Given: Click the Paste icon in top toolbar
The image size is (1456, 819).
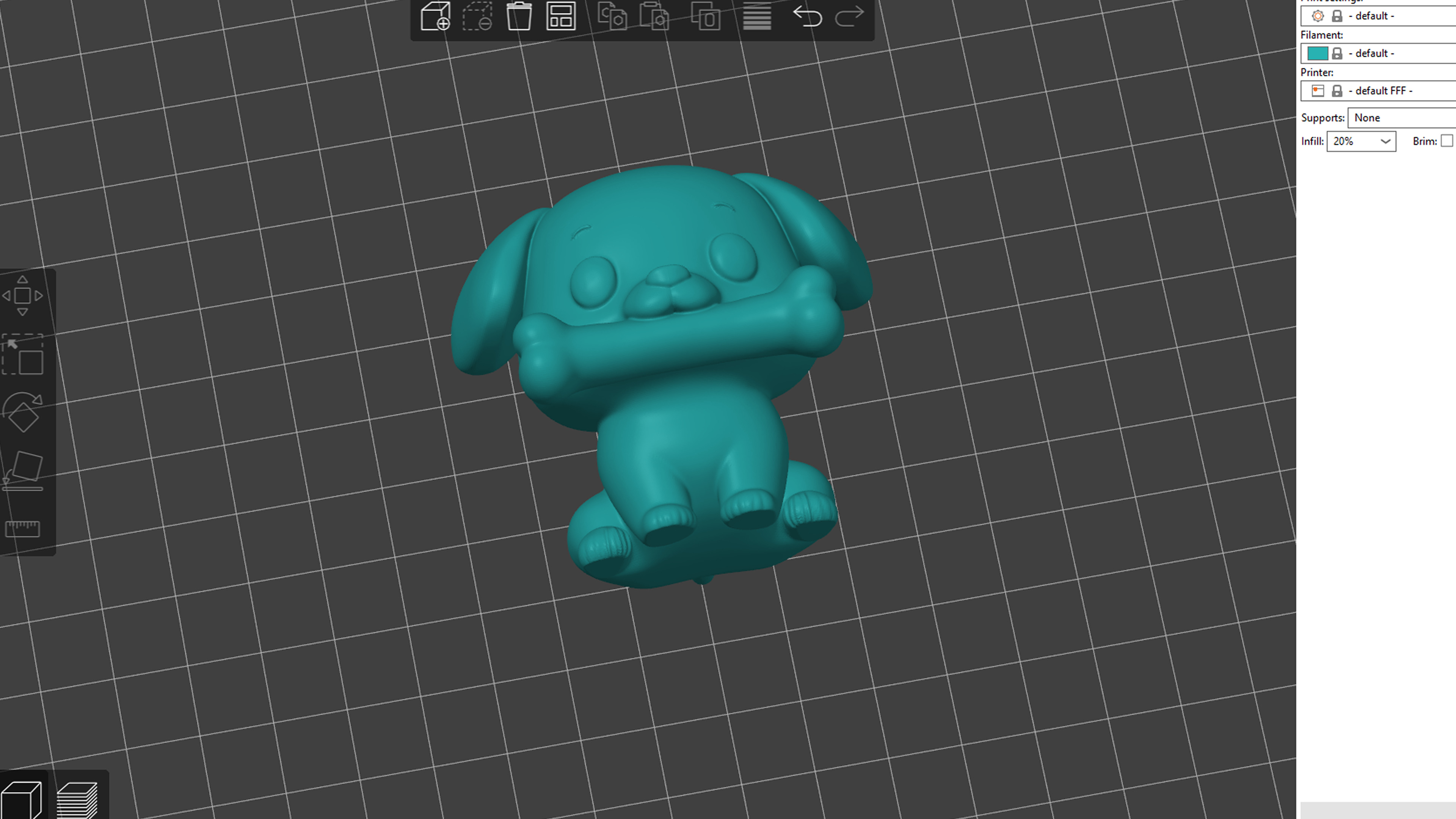Looking at the screenshot, I should (x=654, y=16).
